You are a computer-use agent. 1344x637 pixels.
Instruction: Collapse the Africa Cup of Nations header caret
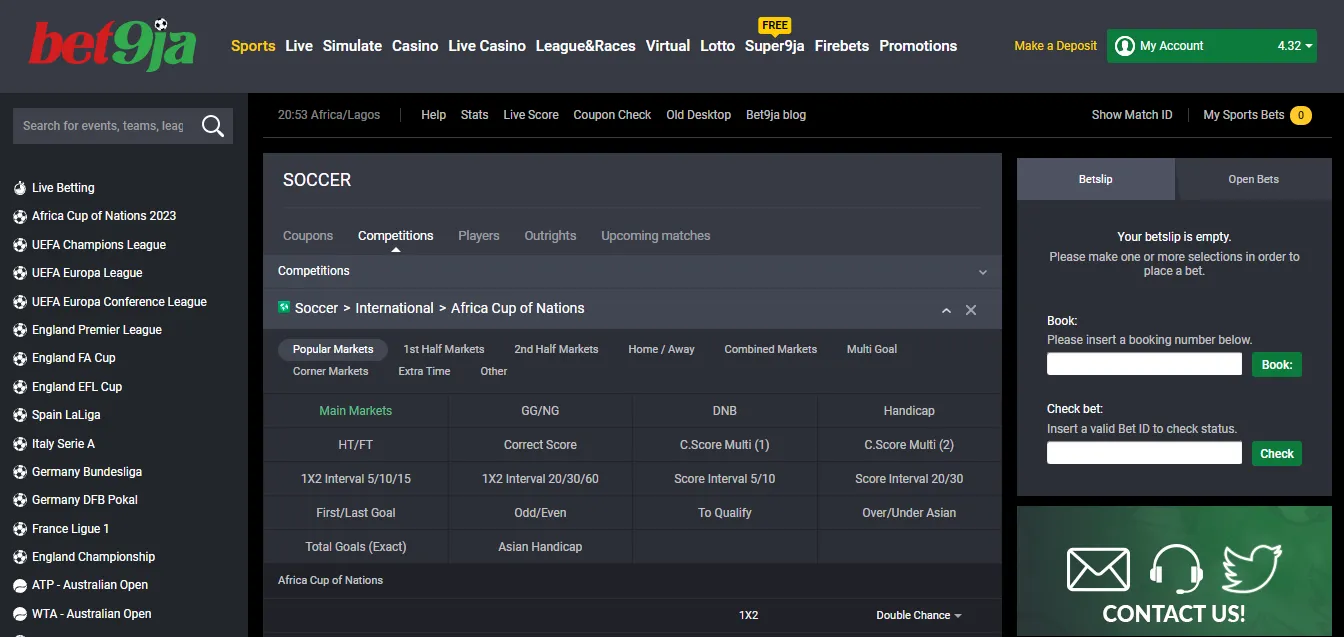945,310
